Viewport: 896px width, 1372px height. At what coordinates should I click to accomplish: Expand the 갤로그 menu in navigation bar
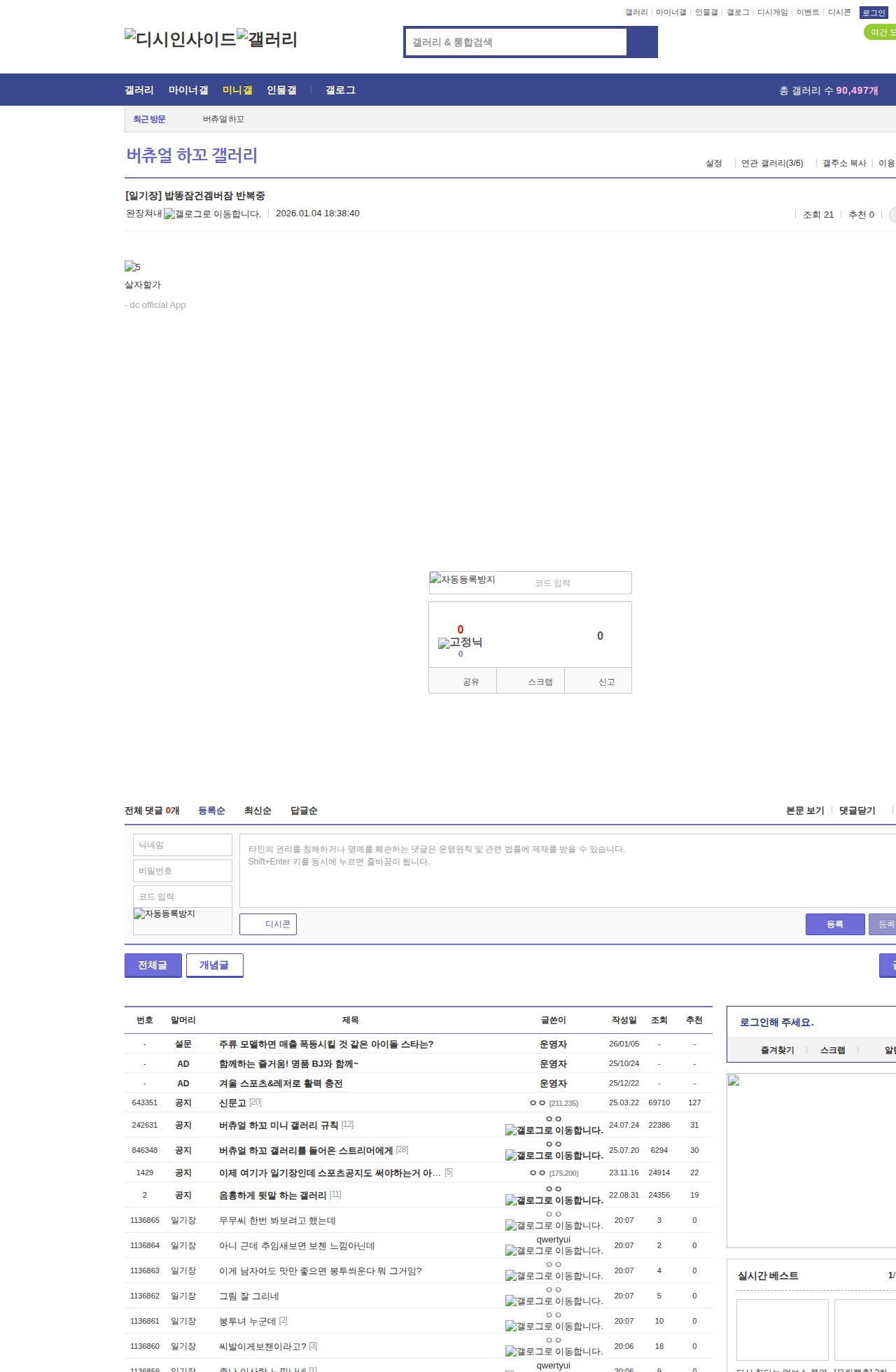pos(340,90)
